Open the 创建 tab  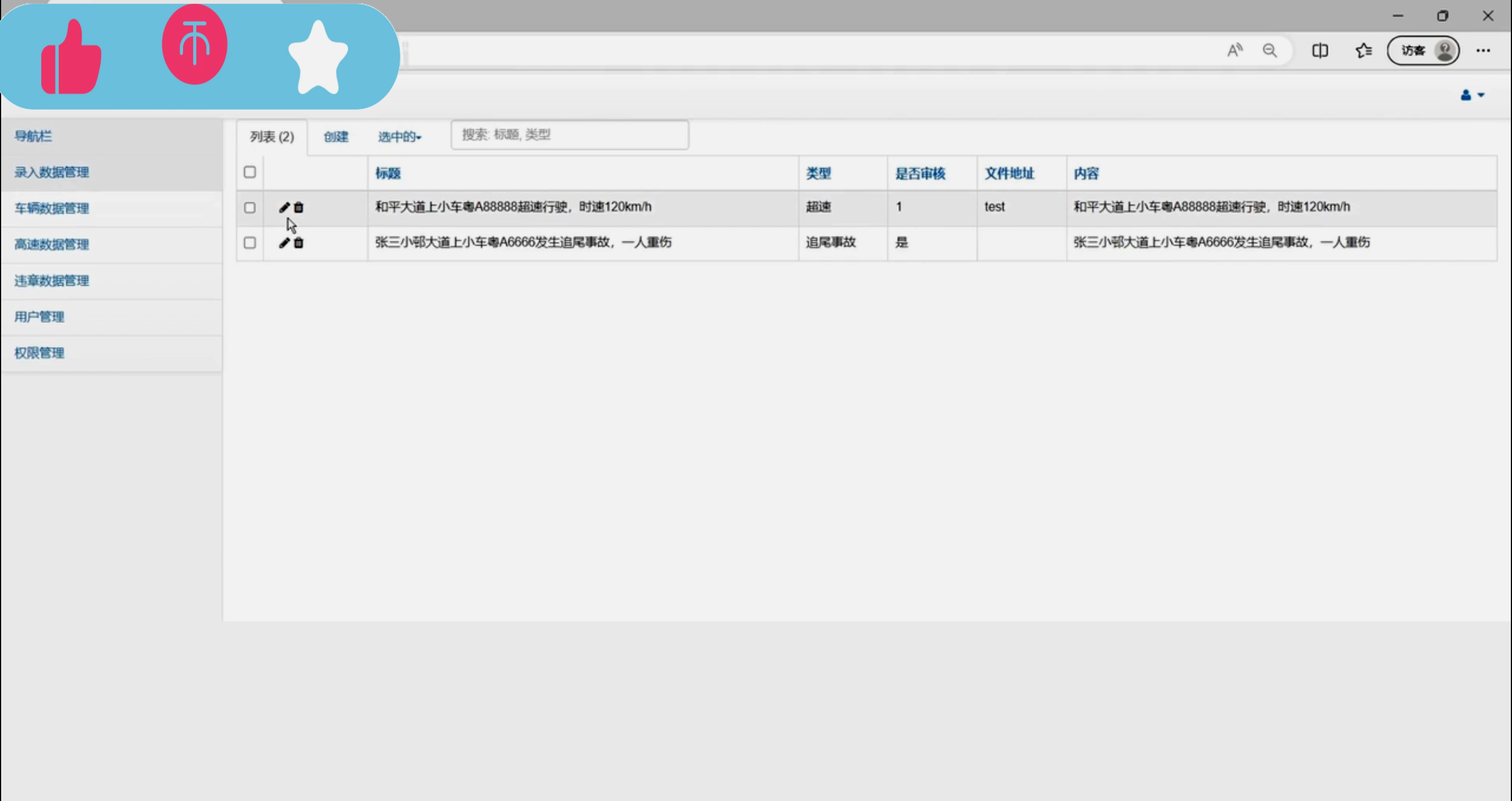point(336,137)
